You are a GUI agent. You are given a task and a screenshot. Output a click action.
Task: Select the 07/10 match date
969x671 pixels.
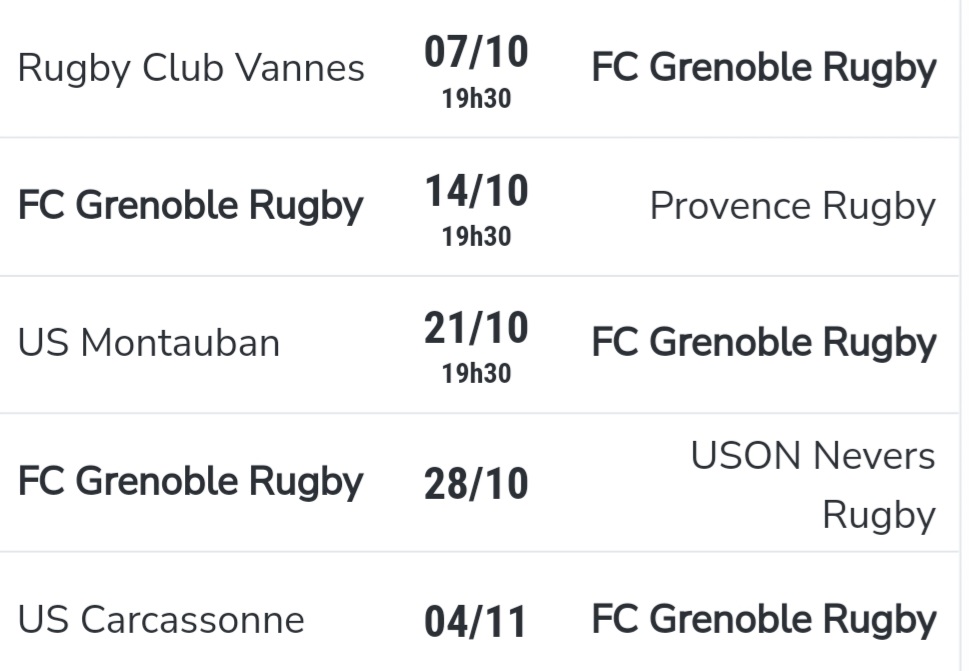point(476,52)
